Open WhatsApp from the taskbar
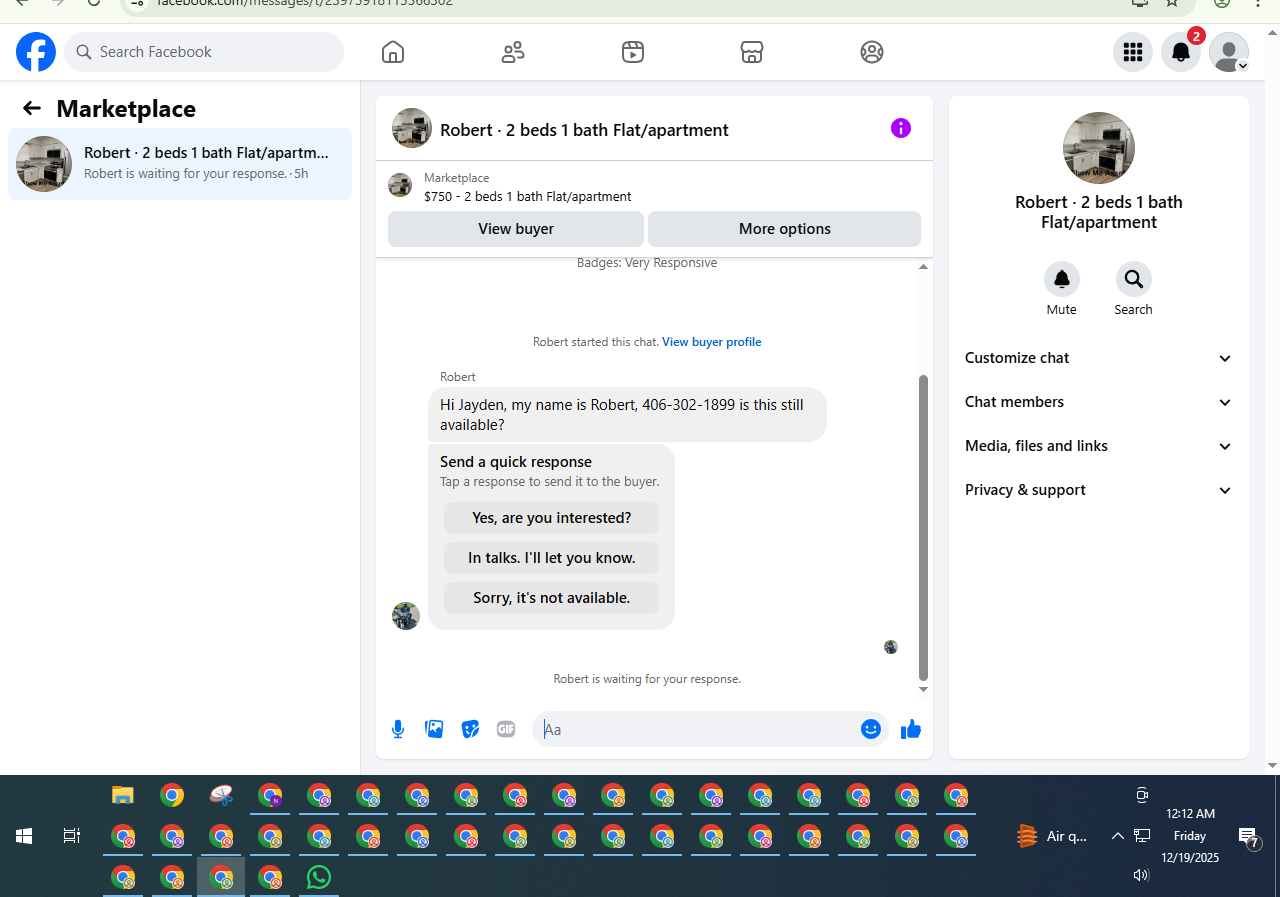 (x=319, y=877)
